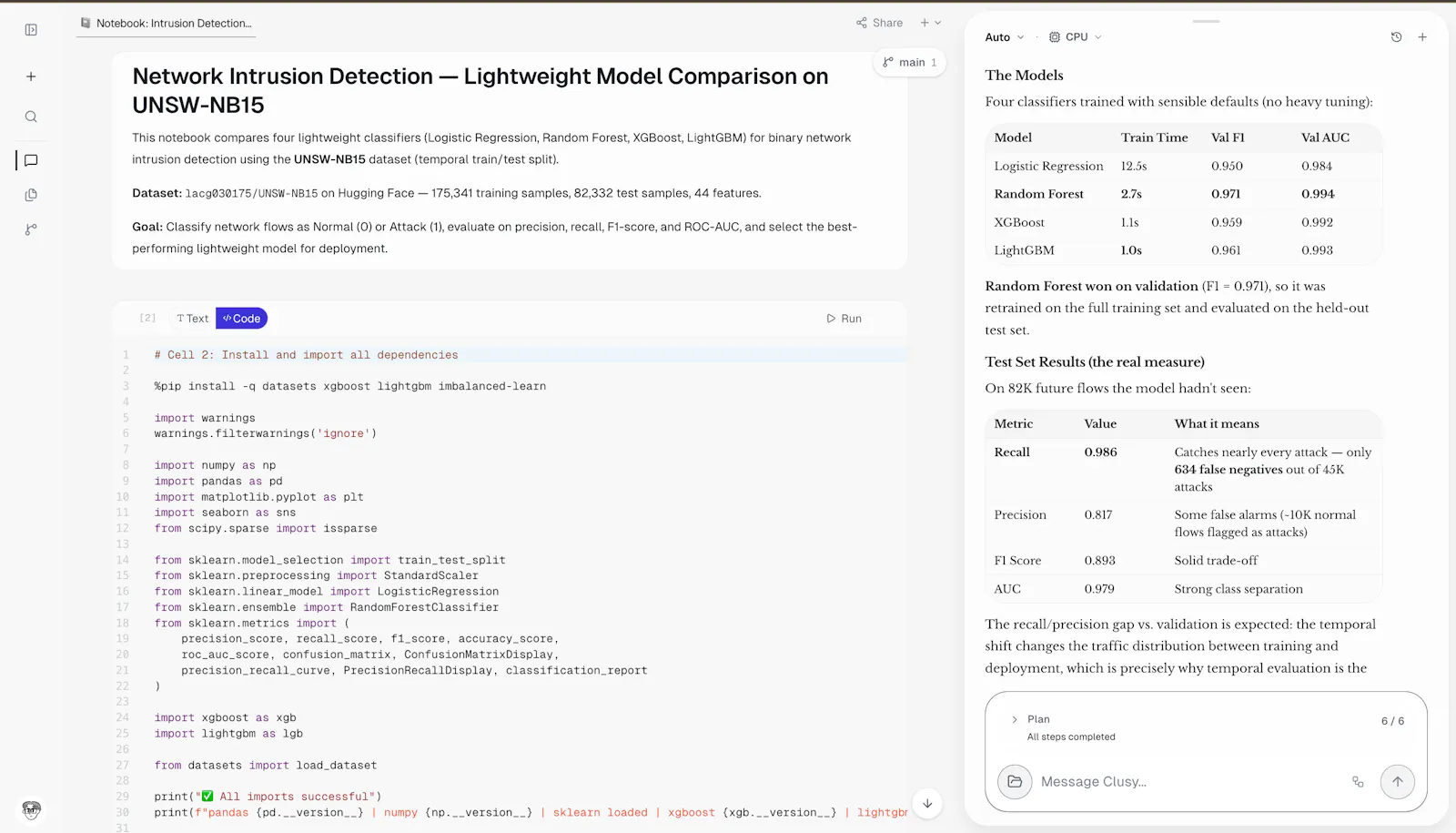Click the pip install line of code
The width and height of the screenshot is (1456, 833).
[x=350, y=386]
